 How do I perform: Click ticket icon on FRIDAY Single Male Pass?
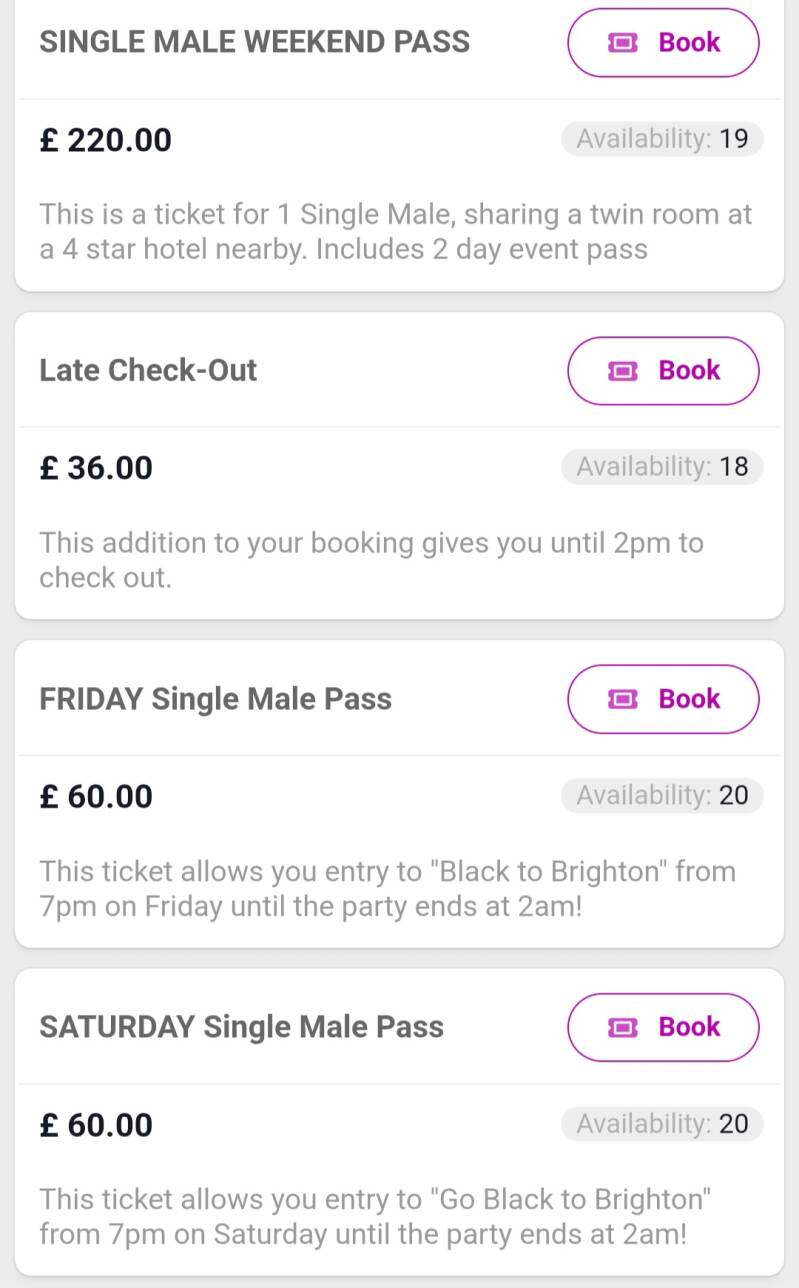click(622, 699)
